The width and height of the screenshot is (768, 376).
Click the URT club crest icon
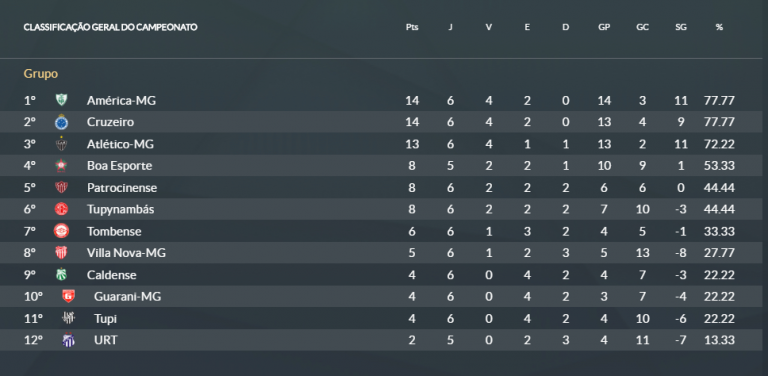click(68, 340)
